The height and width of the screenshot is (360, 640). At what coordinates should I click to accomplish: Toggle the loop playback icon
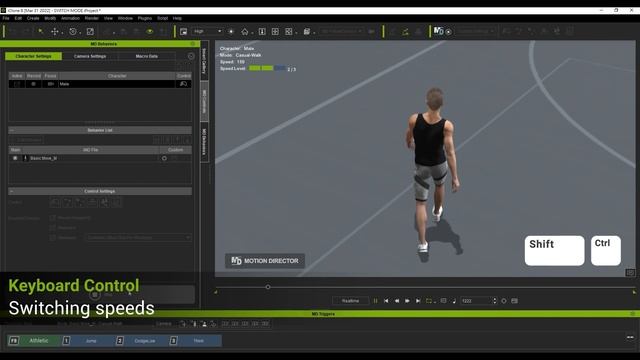coord(429,301)
